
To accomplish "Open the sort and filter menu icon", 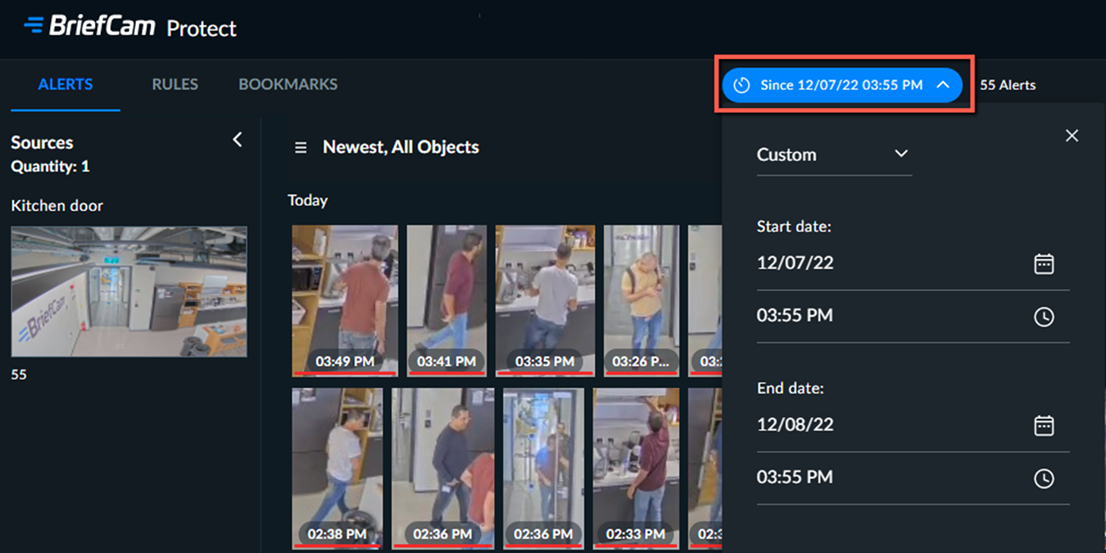I will (x=300, y=148).
